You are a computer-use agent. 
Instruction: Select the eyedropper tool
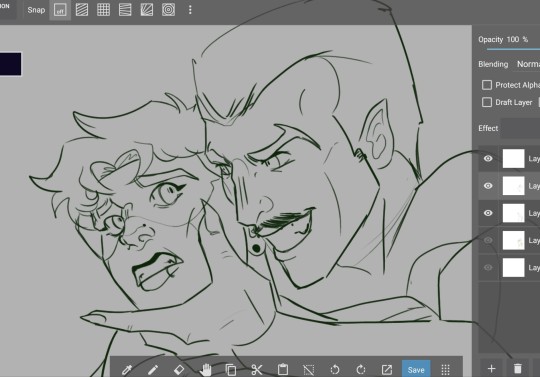click(x=127, y=370)
